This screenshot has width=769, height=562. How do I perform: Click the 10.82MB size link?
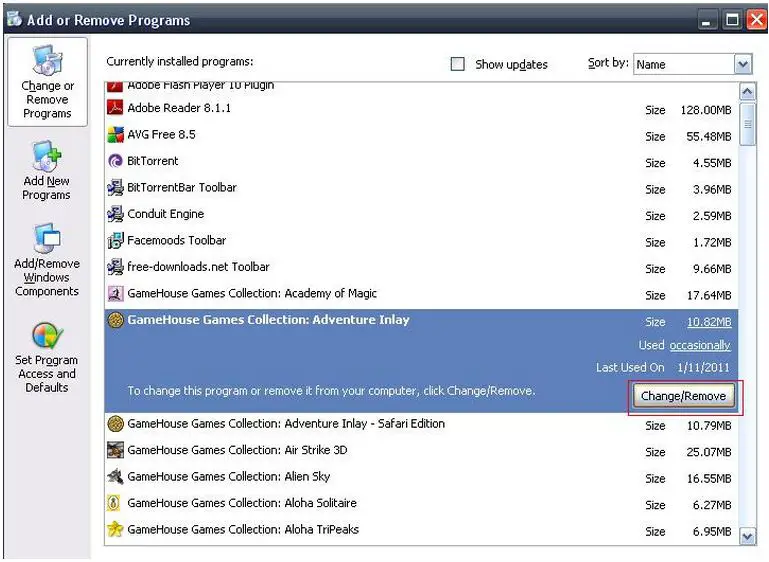click(709, 322)
